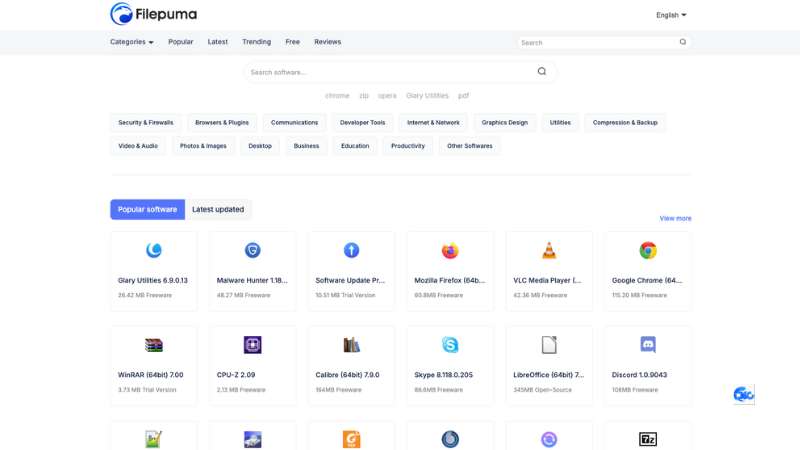Open the Skype icon

(450, 345)
